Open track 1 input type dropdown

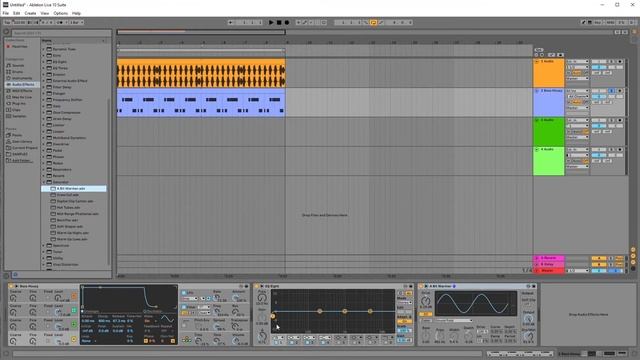(x=578, y=62)
